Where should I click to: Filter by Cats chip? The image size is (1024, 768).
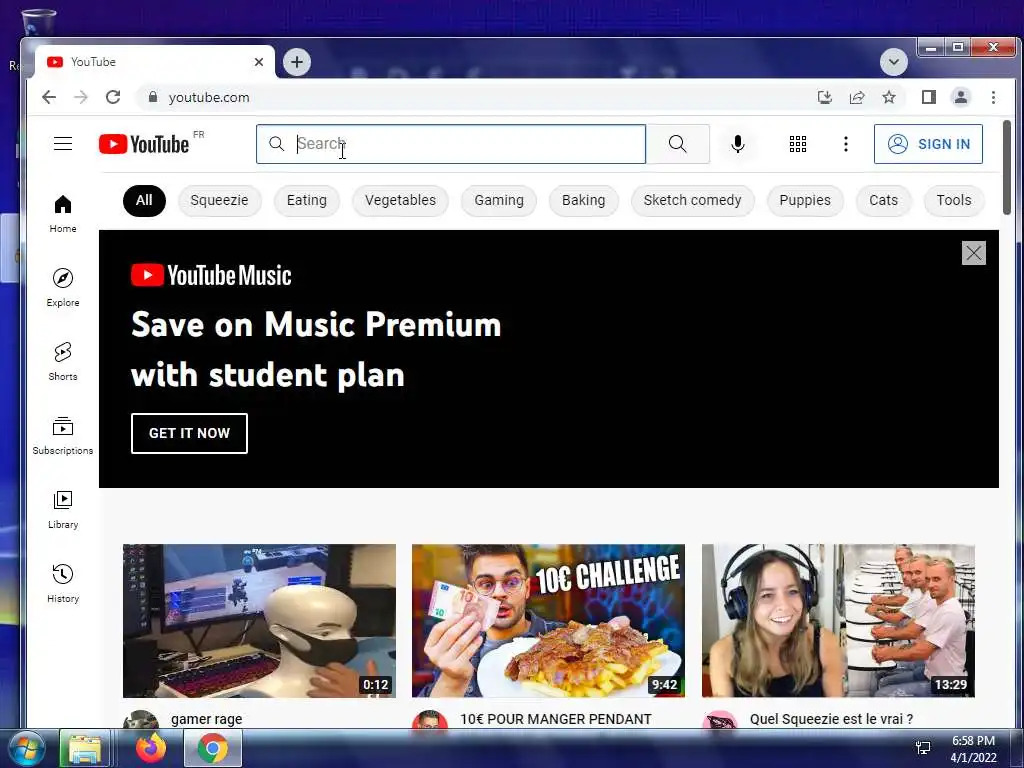tap(883, 200)
